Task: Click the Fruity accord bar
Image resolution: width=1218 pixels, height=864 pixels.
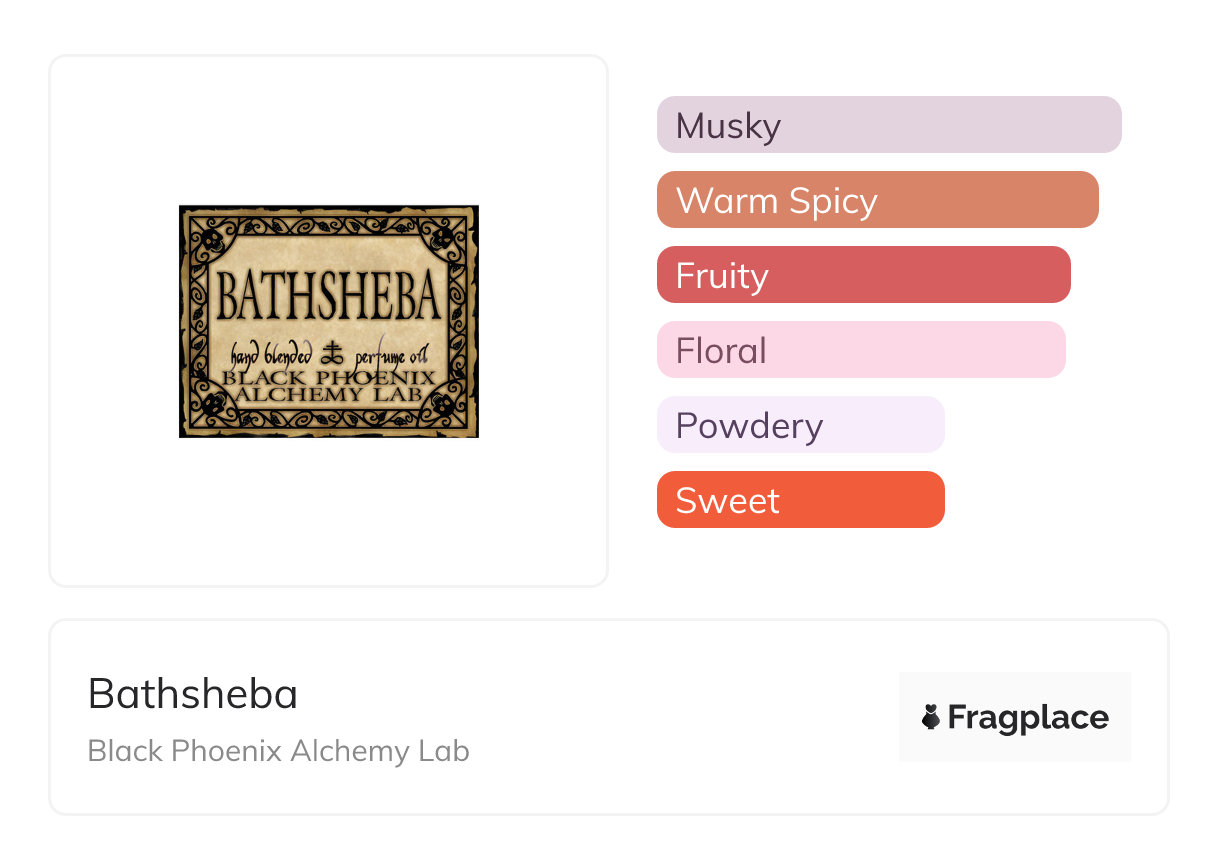Action: click(863, 275)
